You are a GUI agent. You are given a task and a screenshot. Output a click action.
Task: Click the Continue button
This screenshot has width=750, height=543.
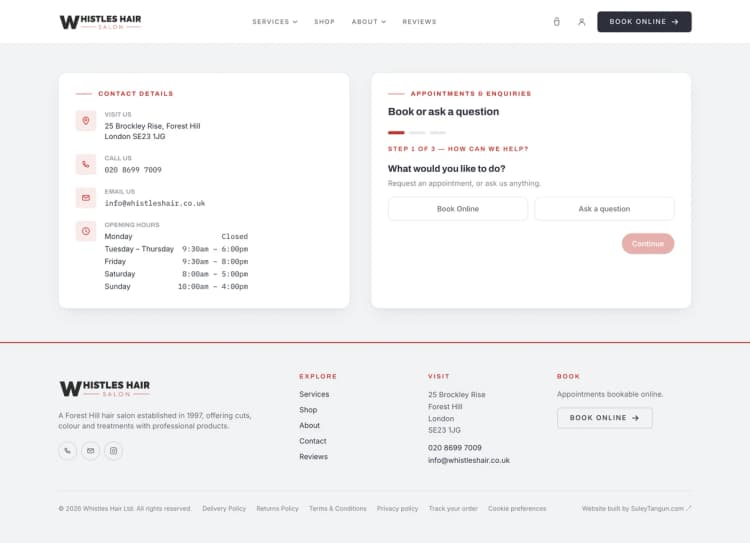tap(648, 244)
